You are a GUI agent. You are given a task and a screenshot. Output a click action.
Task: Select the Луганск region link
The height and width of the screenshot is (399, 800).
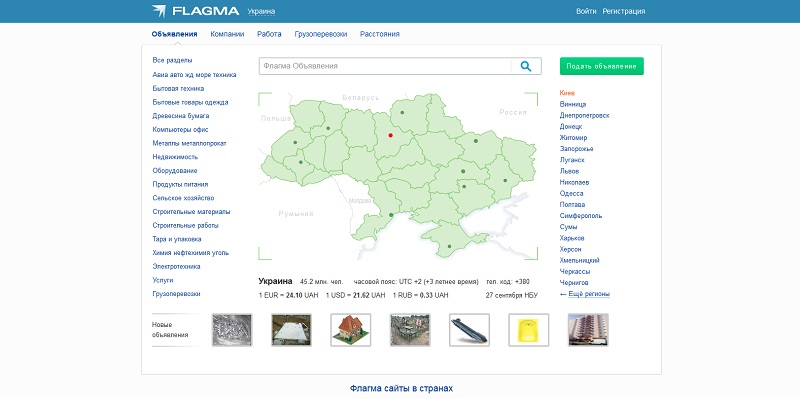[571, 160]
